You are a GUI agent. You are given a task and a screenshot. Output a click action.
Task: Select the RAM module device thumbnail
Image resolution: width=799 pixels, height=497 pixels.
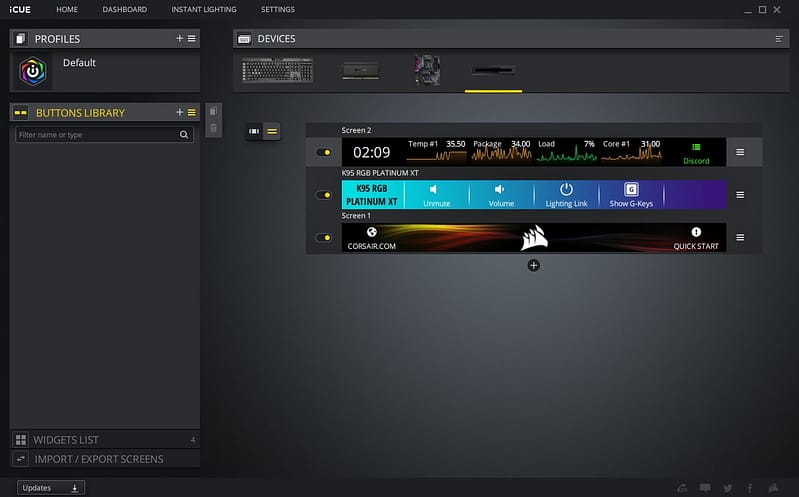[361, 70]
